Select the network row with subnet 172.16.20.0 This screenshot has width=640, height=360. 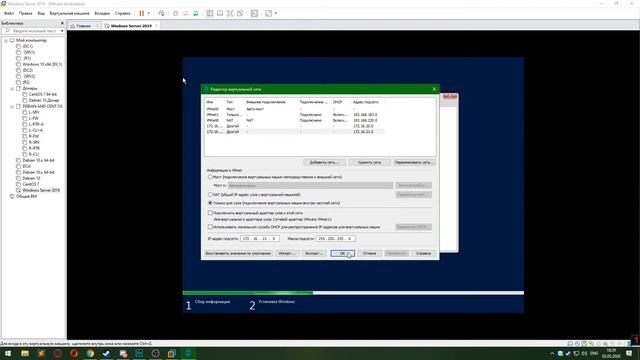(295, 126)
